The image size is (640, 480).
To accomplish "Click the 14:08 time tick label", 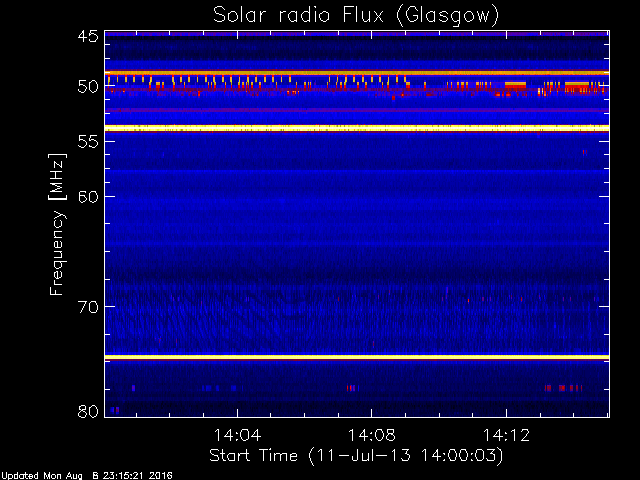I will pos(371,435).
